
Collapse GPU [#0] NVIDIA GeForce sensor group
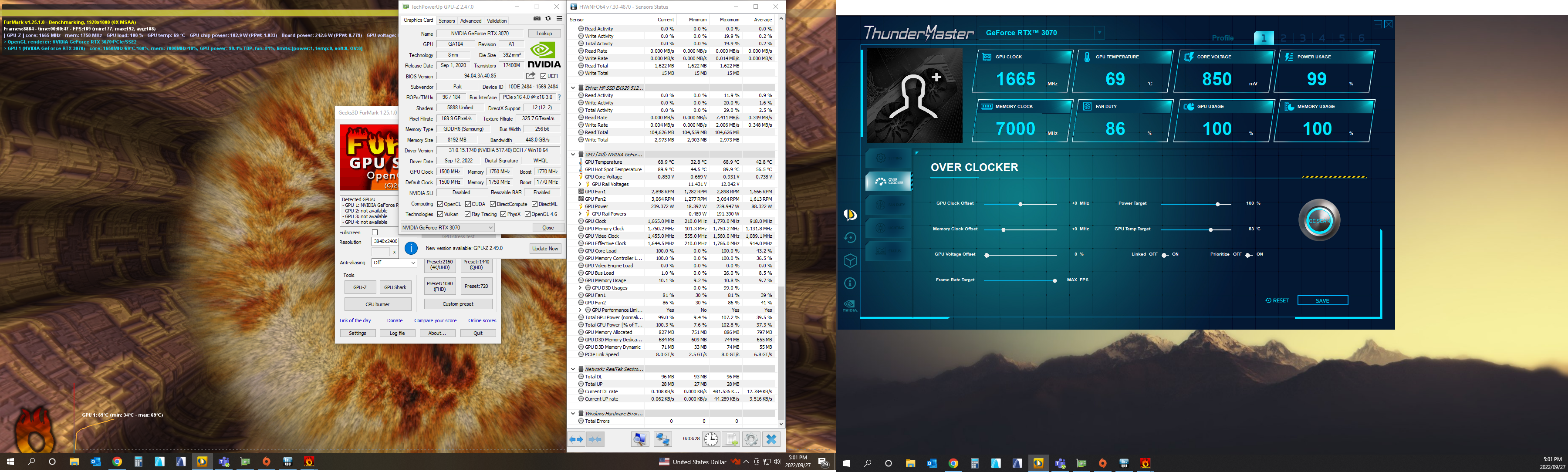pyautogui.click(x=573, y=155)
